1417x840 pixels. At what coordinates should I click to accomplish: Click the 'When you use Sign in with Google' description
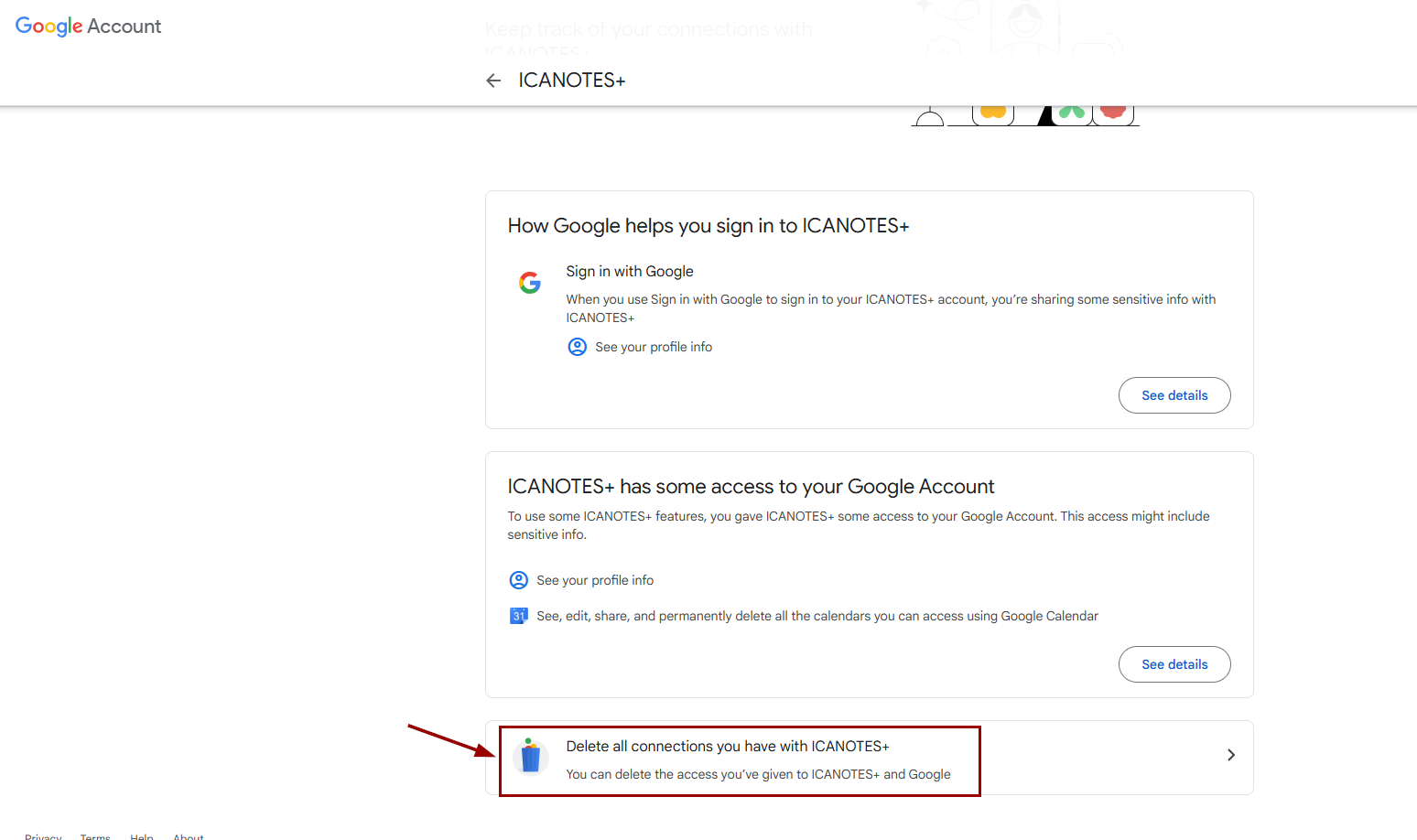click(891, 308)
